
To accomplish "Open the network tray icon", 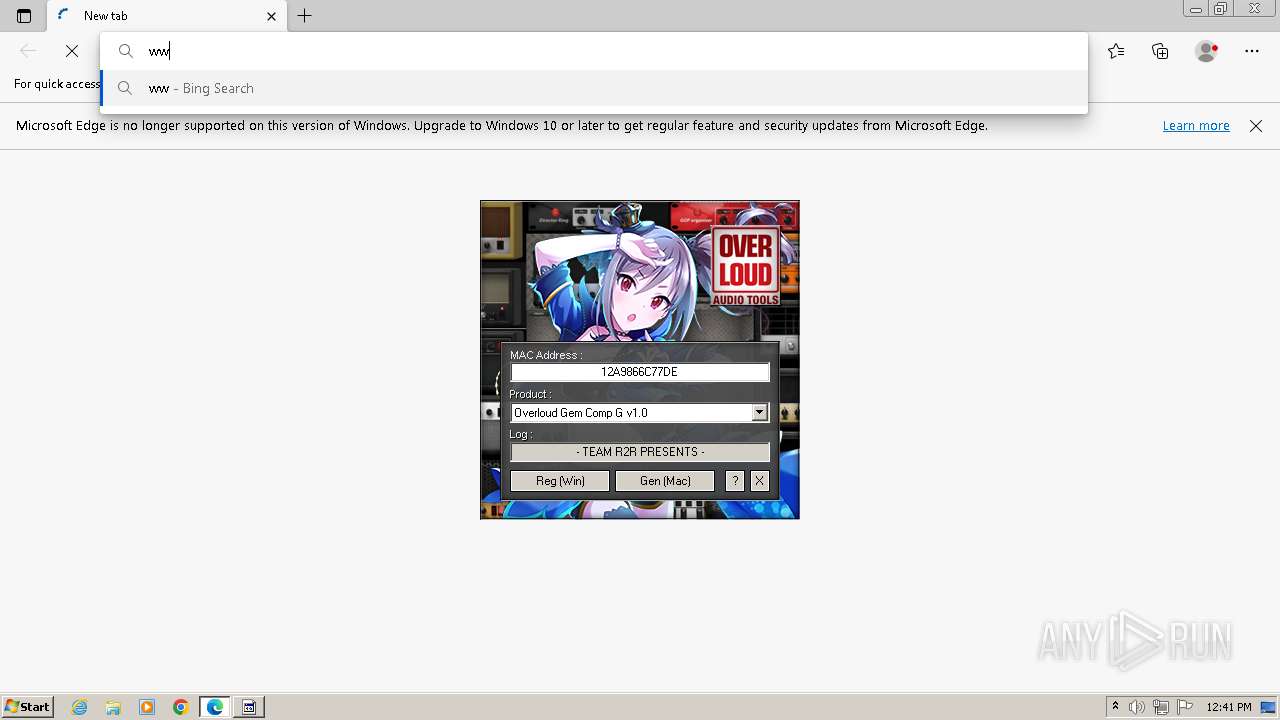I will point(1161,707).
